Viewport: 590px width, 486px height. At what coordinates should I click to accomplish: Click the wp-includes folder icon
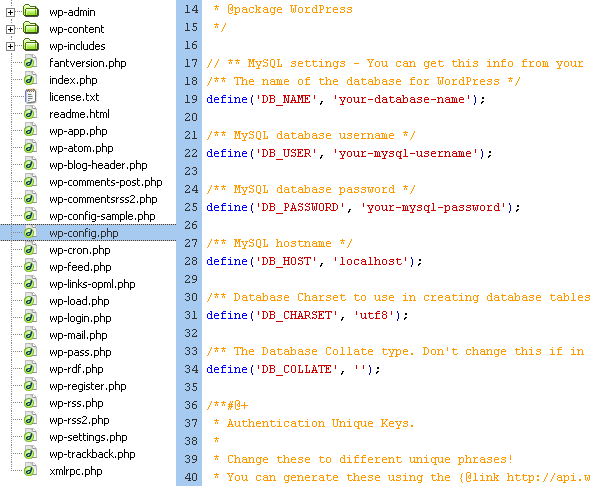point(31,45)
